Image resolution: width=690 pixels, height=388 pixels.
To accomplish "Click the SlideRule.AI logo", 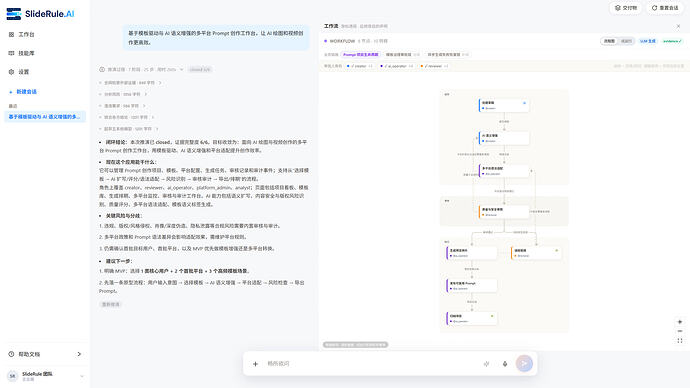I will 40,14.
